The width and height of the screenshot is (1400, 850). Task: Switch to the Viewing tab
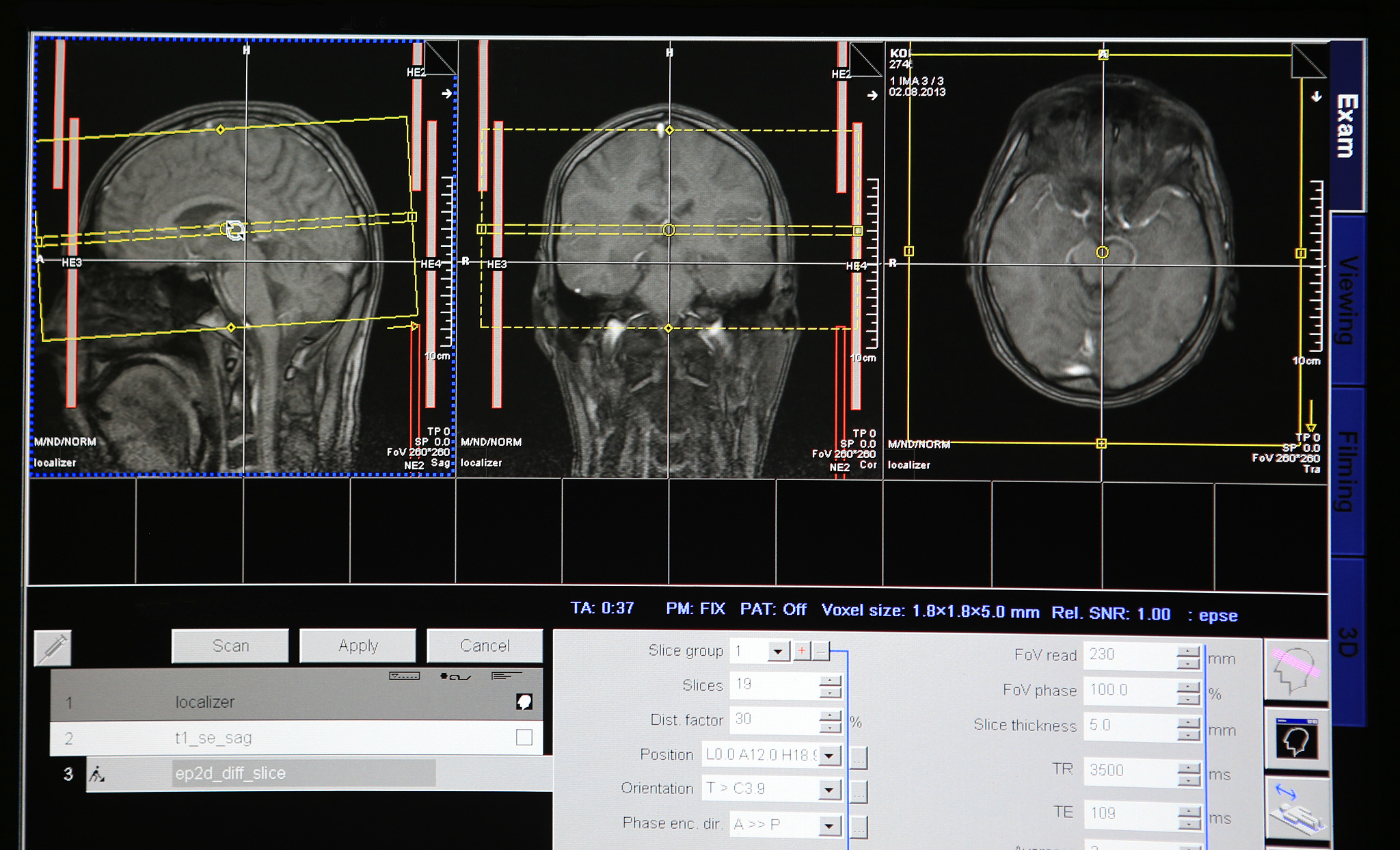(x=1347, y=300)
